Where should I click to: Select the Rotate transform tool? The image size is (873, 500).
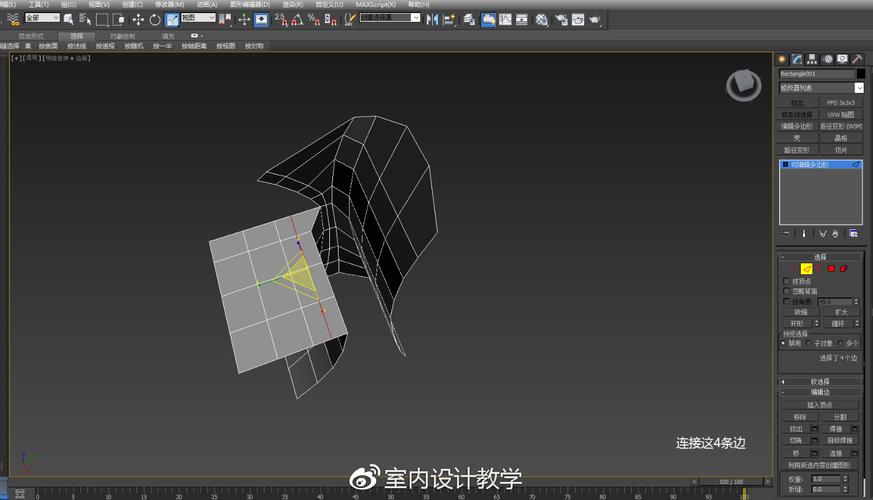[155, 19]
